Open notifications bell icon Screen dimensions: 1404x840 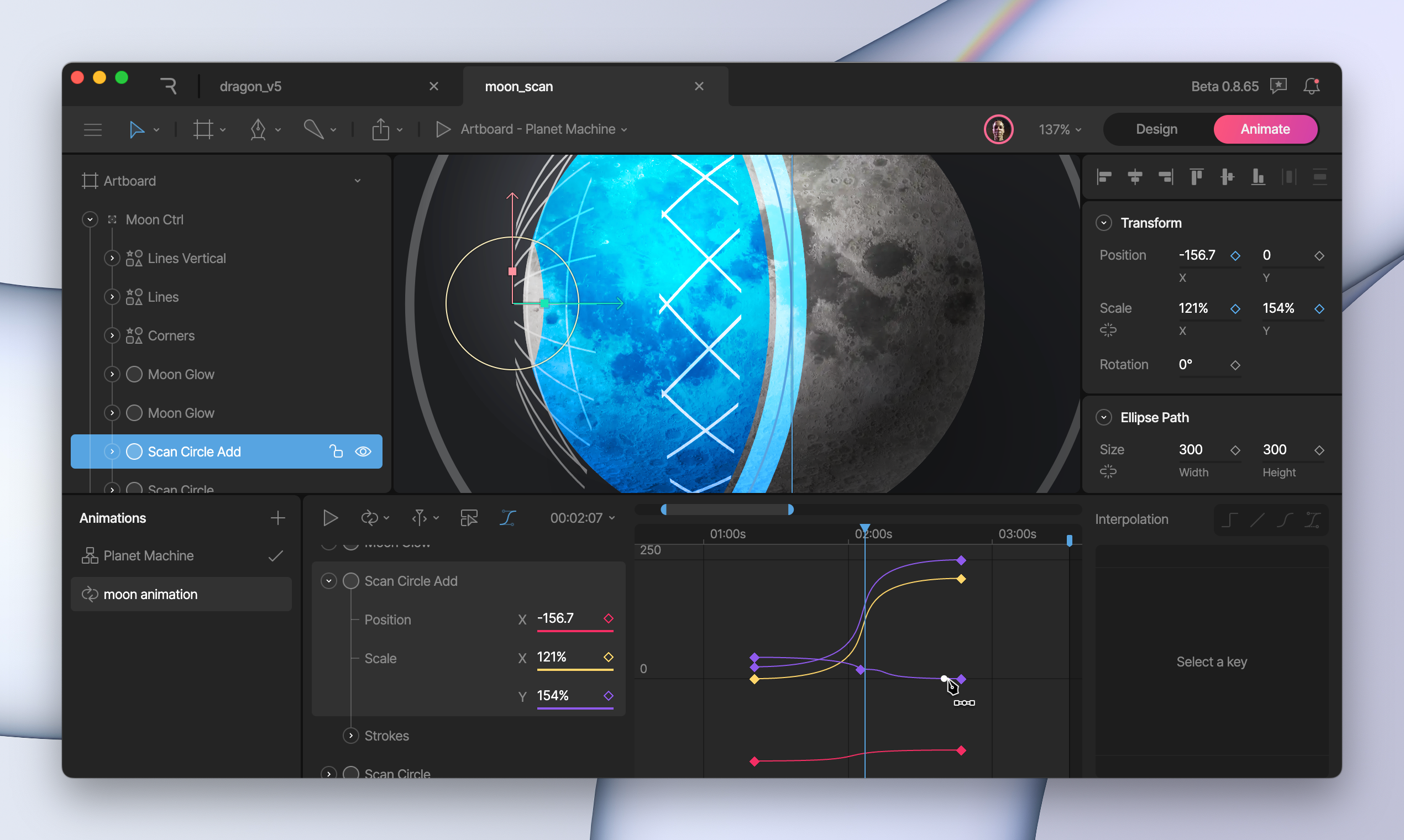click(x=1312, y=86)
